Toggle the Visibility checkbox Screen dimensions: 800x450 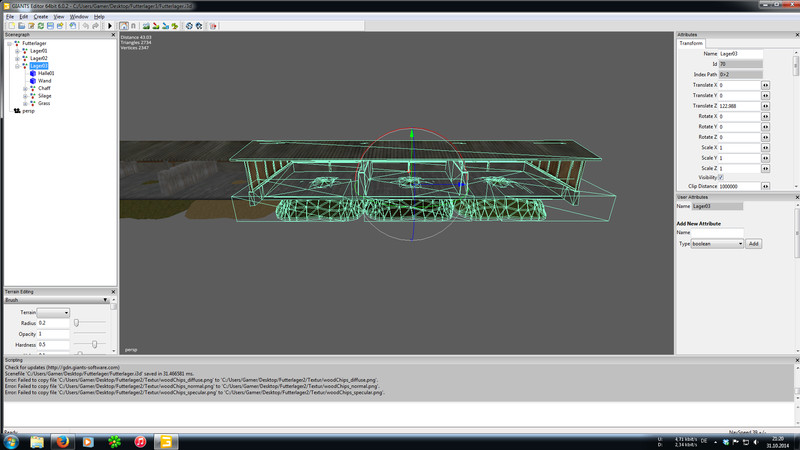[x=722, y=177]
